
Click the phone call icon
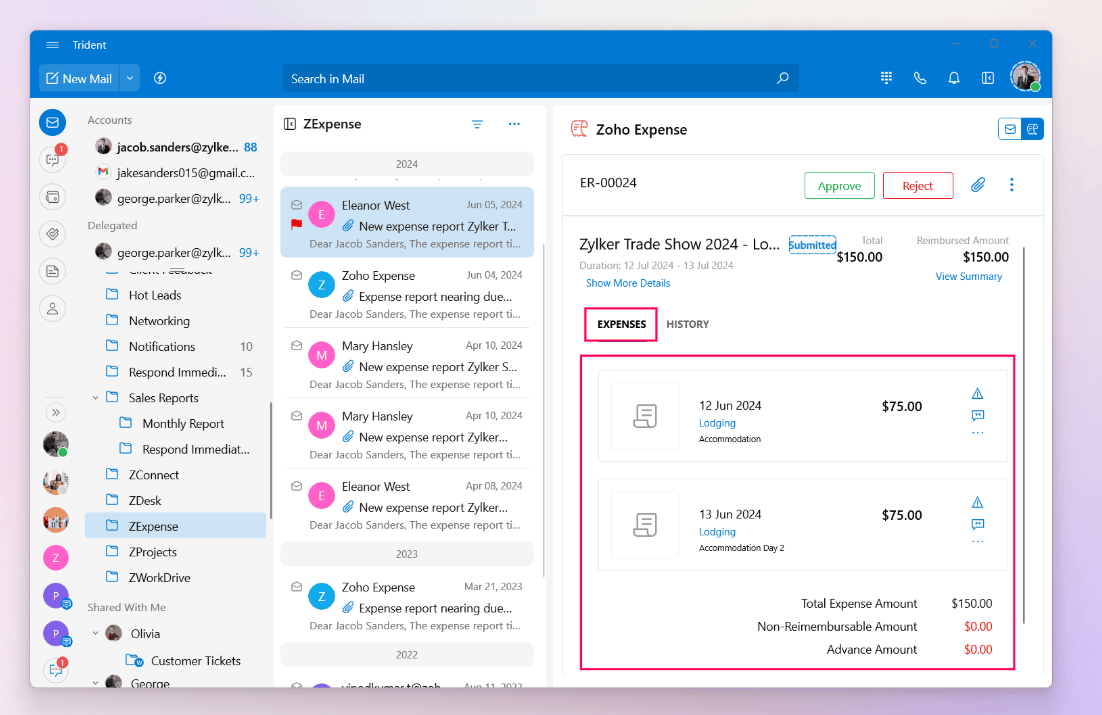(920, 78)
